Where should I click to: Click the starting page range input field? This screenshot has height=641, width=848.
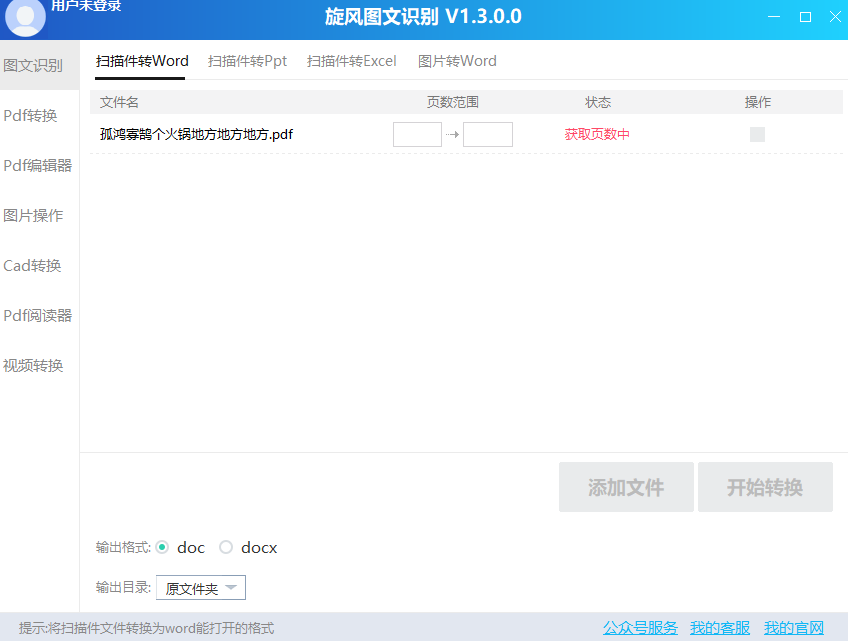click(417, 133)
